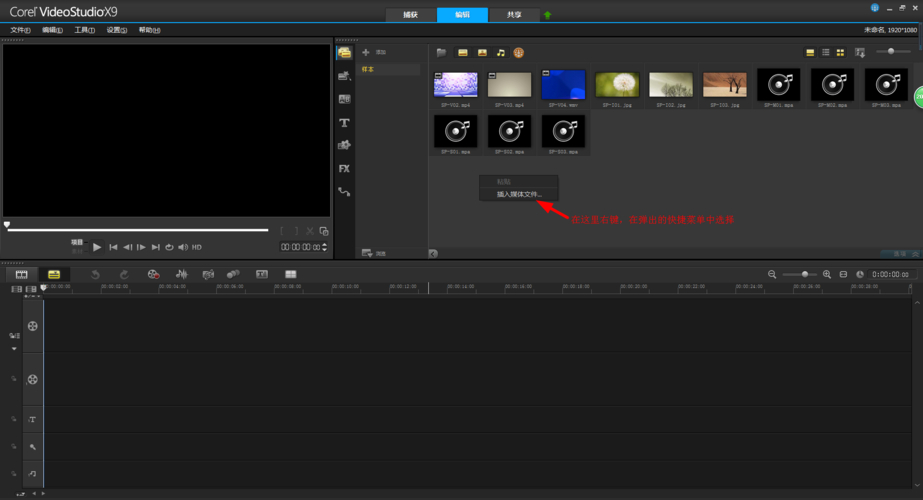This screenshot has height=500, width=923.
Task: Open the Title (T) library
Action: tap(344, 122)
